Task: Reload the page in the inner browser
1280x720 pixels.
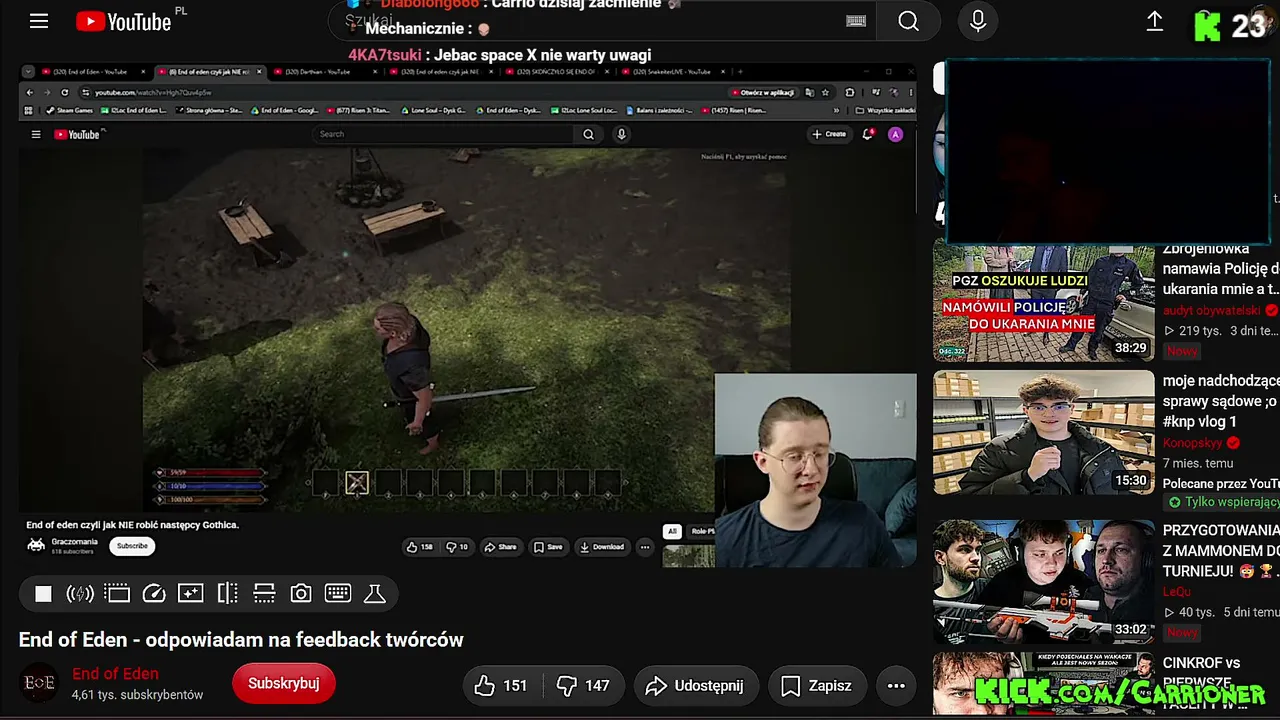Action: tap(67, 92)
